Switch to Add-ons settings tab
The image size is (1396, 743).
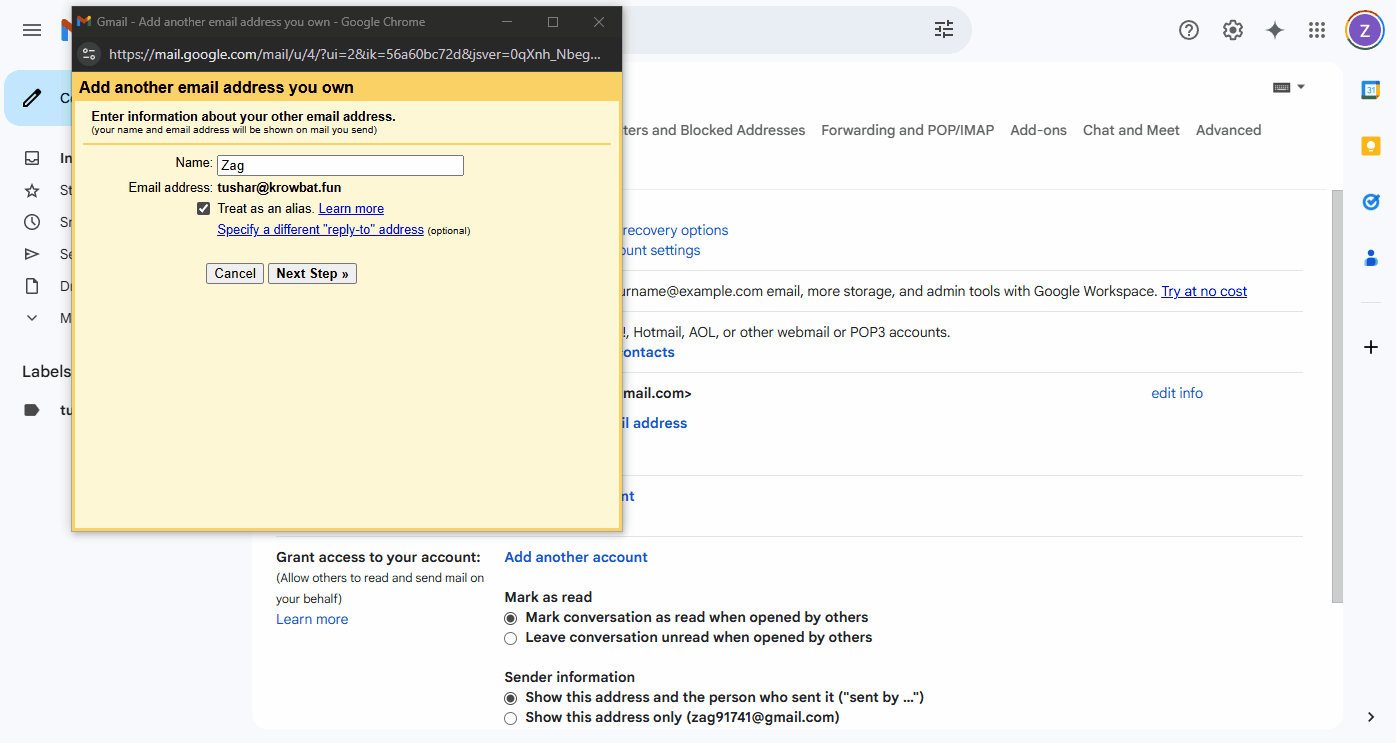[1038, 130]
